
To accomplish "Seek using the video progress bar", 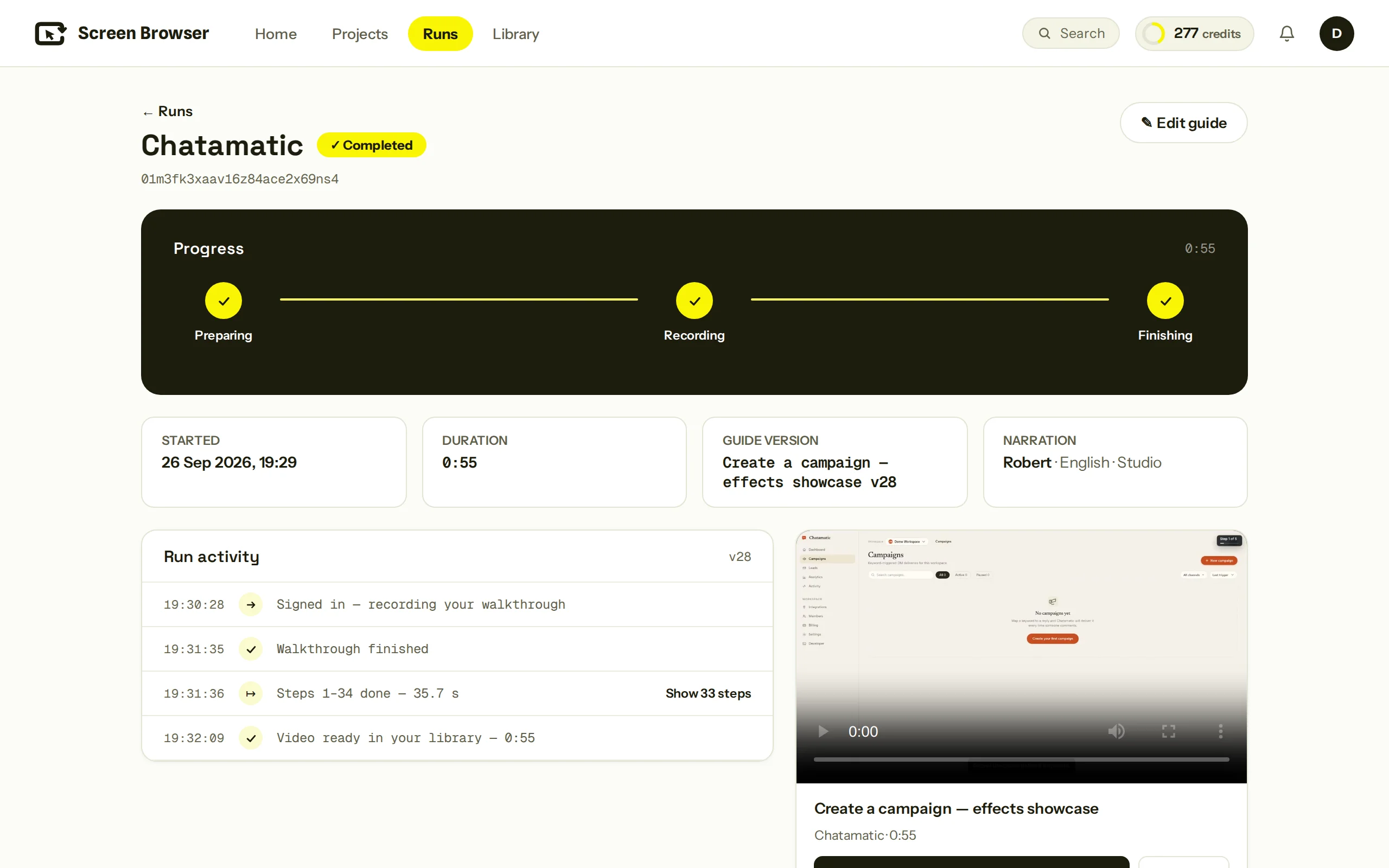I will pos(1021,759).
